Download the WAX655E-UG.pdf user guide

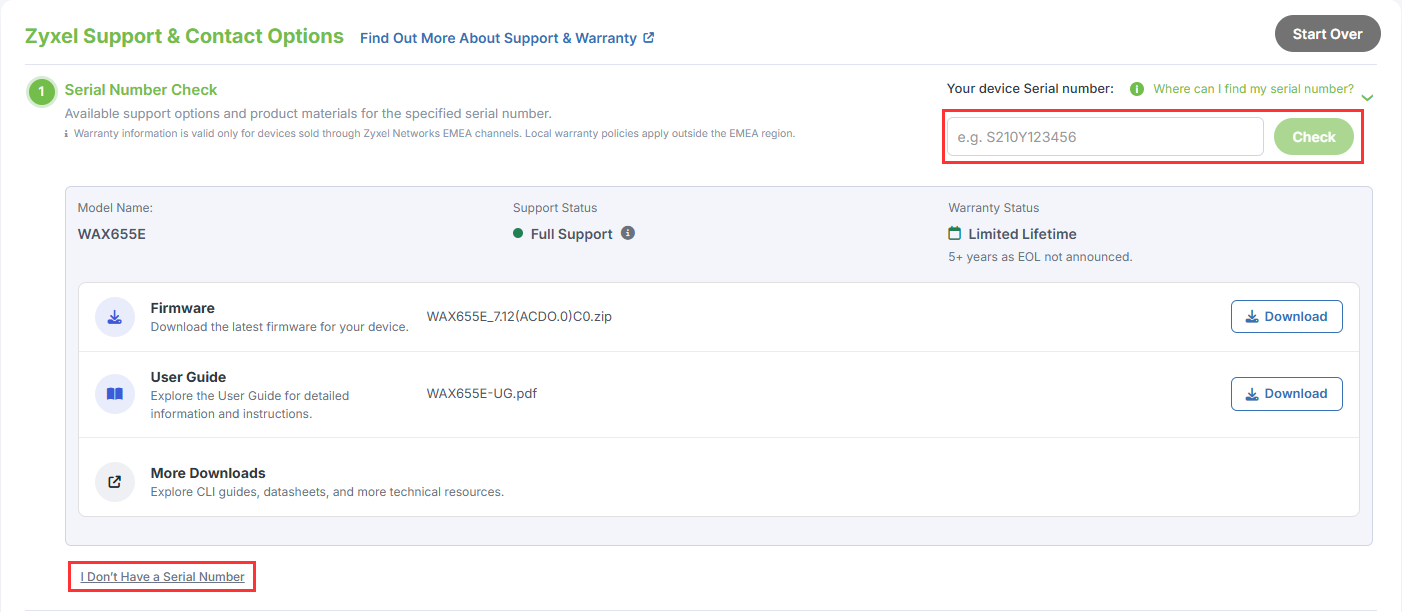point(1286,393)
